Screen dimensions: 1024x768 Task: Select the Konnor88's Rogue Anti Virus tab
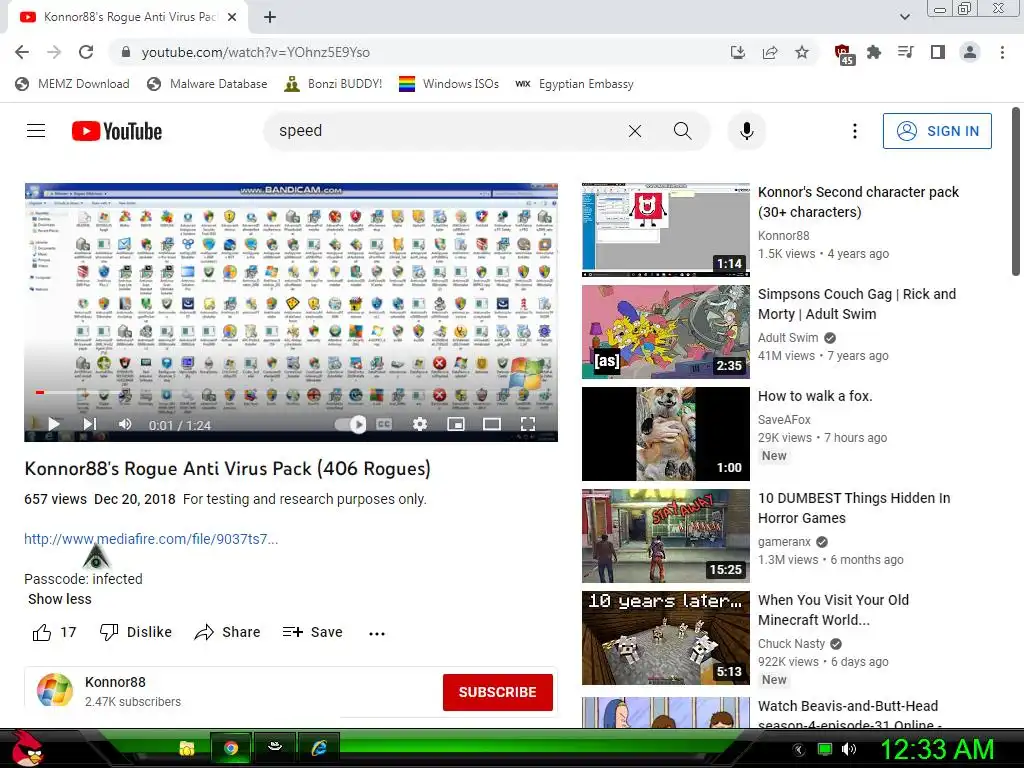click(x=127, y=17)
